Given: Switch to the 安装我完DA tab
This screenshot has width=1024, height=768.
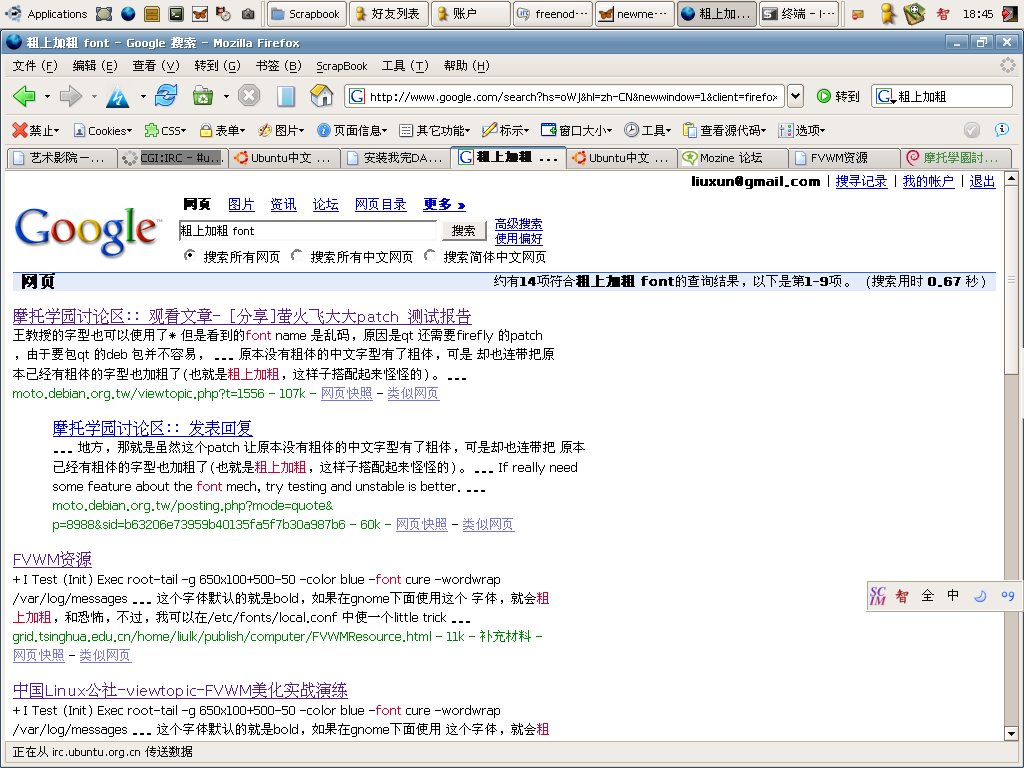Looking at the screenshot, I should (x=396, y=158).
